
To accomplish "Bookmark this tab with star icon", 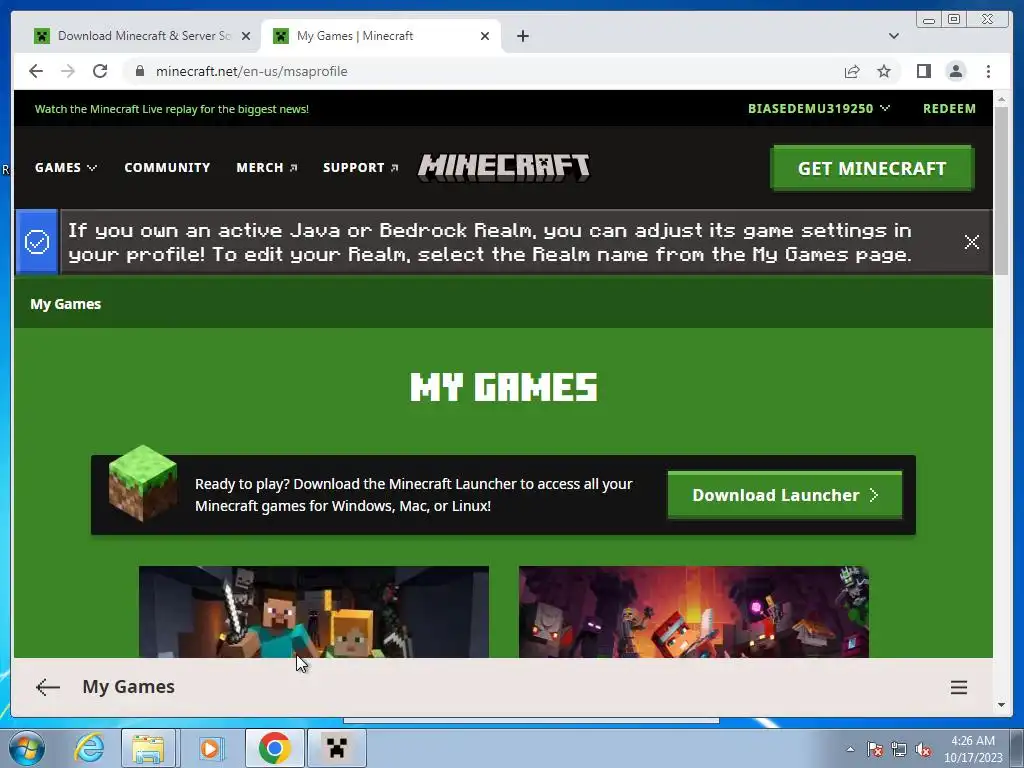I will 884,71.
